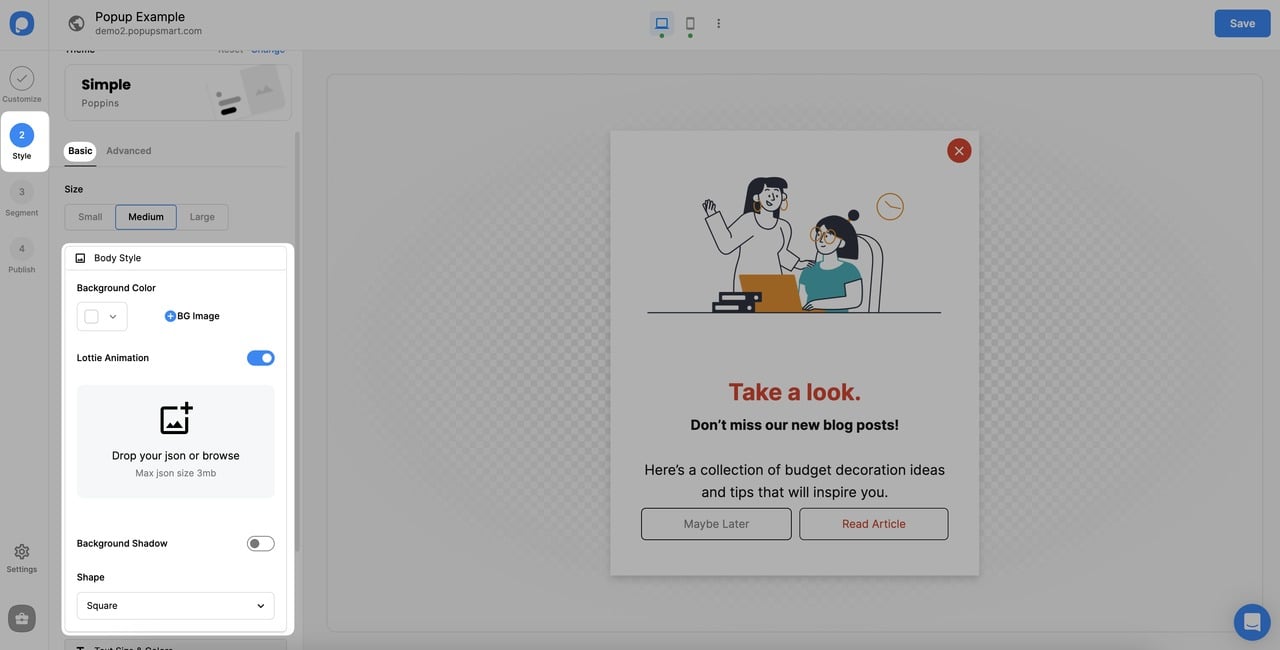Click the Body Style section icon
1280x650 pixels.
pyautogui.click(x=80, y=258)
